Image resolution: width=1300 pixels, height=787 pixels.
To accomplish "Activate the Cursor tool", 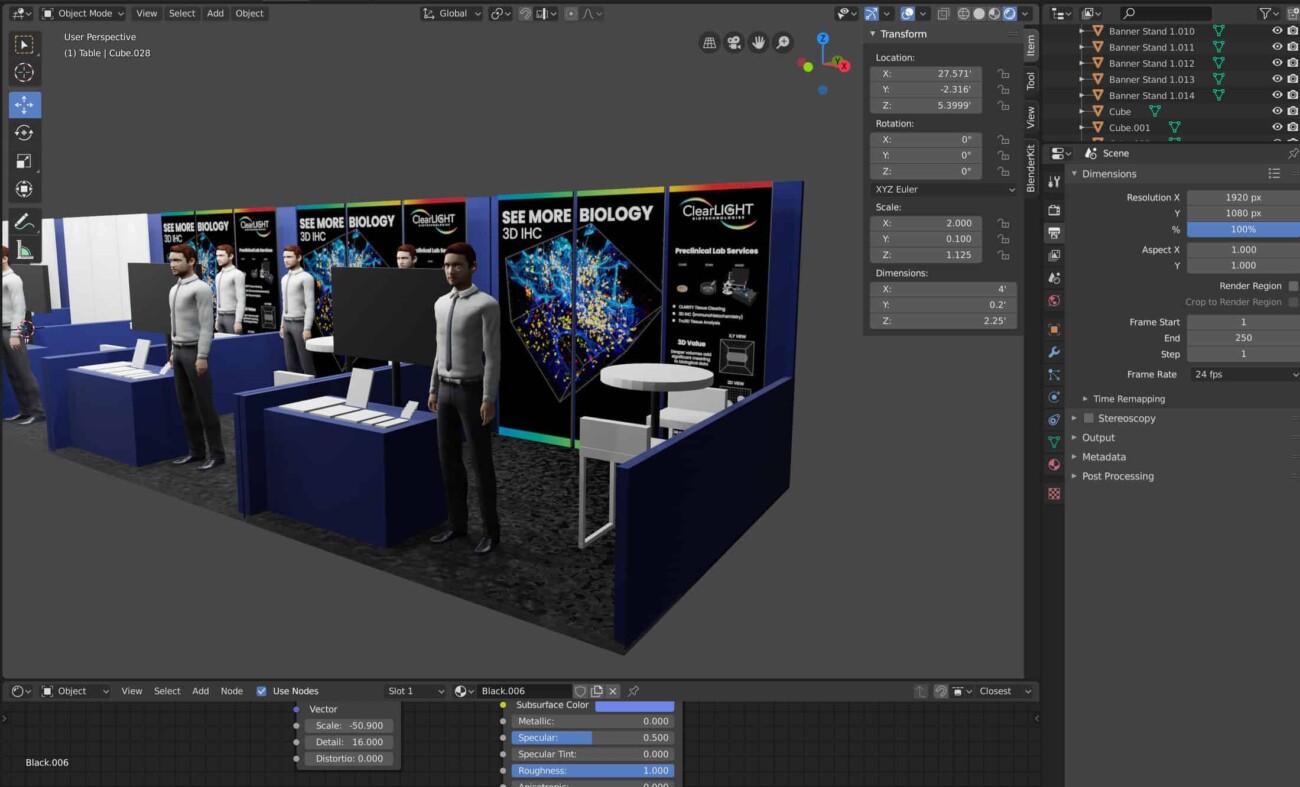I will click(x=24, y=73).
